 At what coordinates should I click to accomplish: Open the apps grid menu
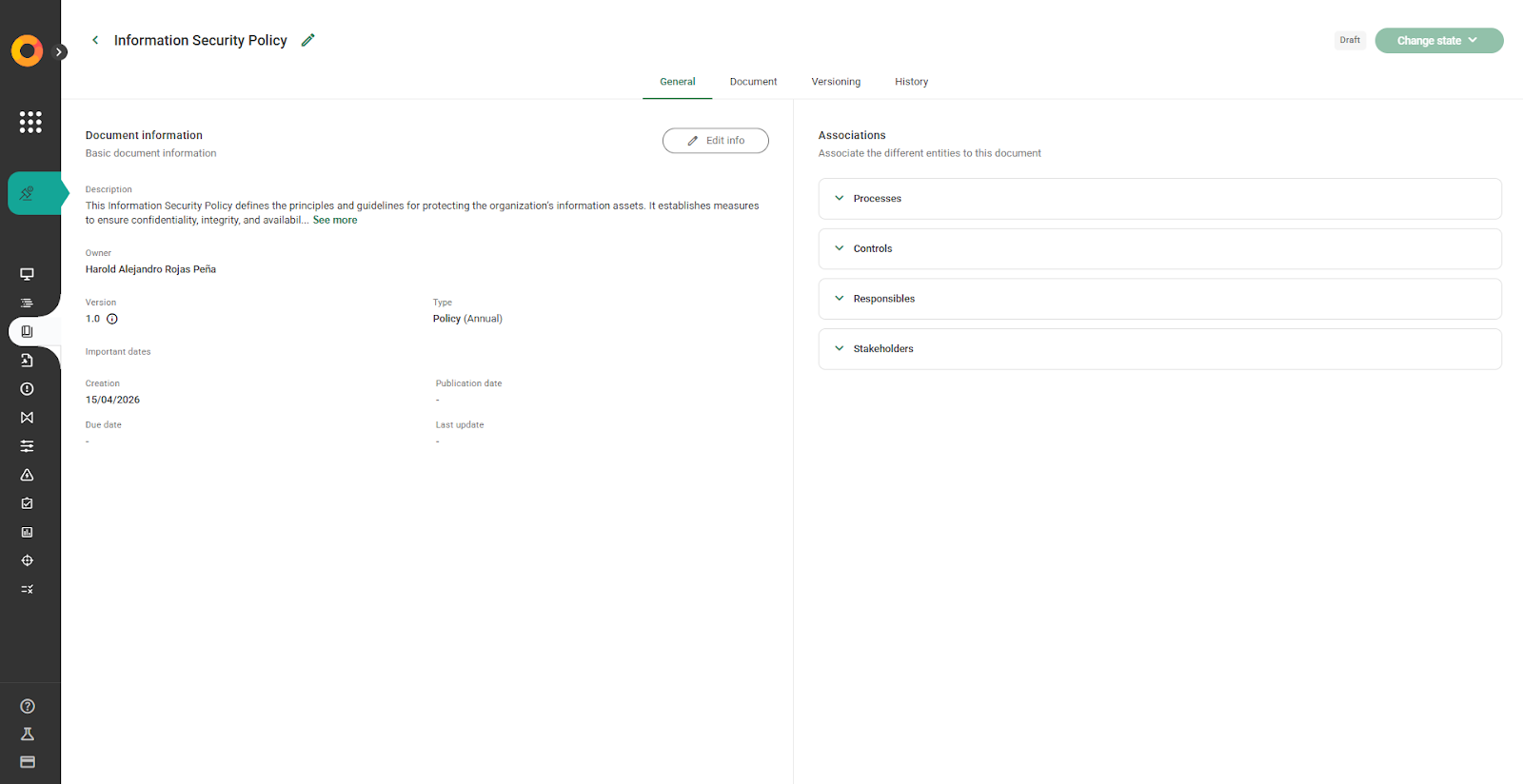(30, 122)
